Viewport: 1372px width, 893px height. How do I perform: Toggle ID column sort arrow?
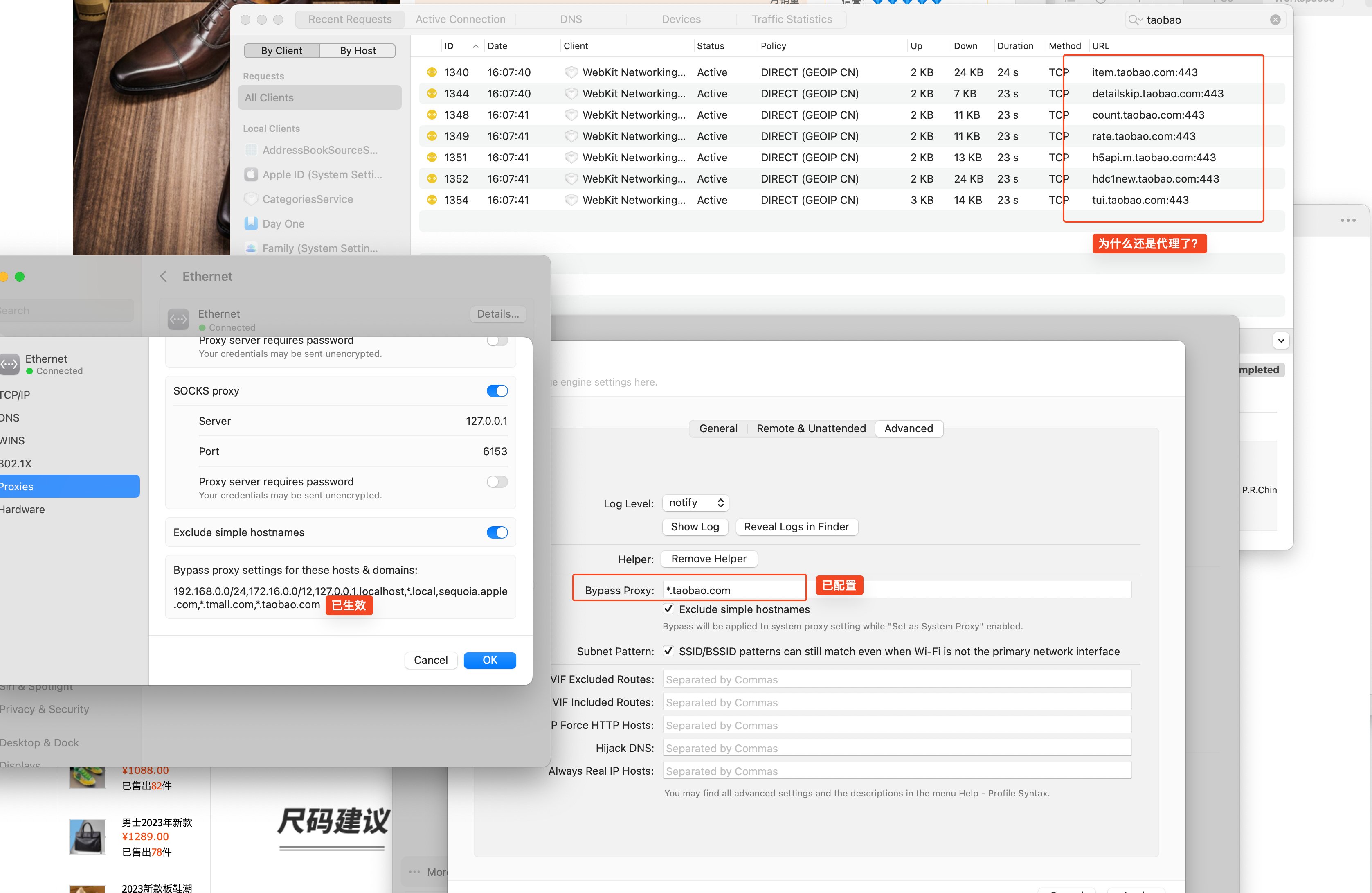coord(476,46)
